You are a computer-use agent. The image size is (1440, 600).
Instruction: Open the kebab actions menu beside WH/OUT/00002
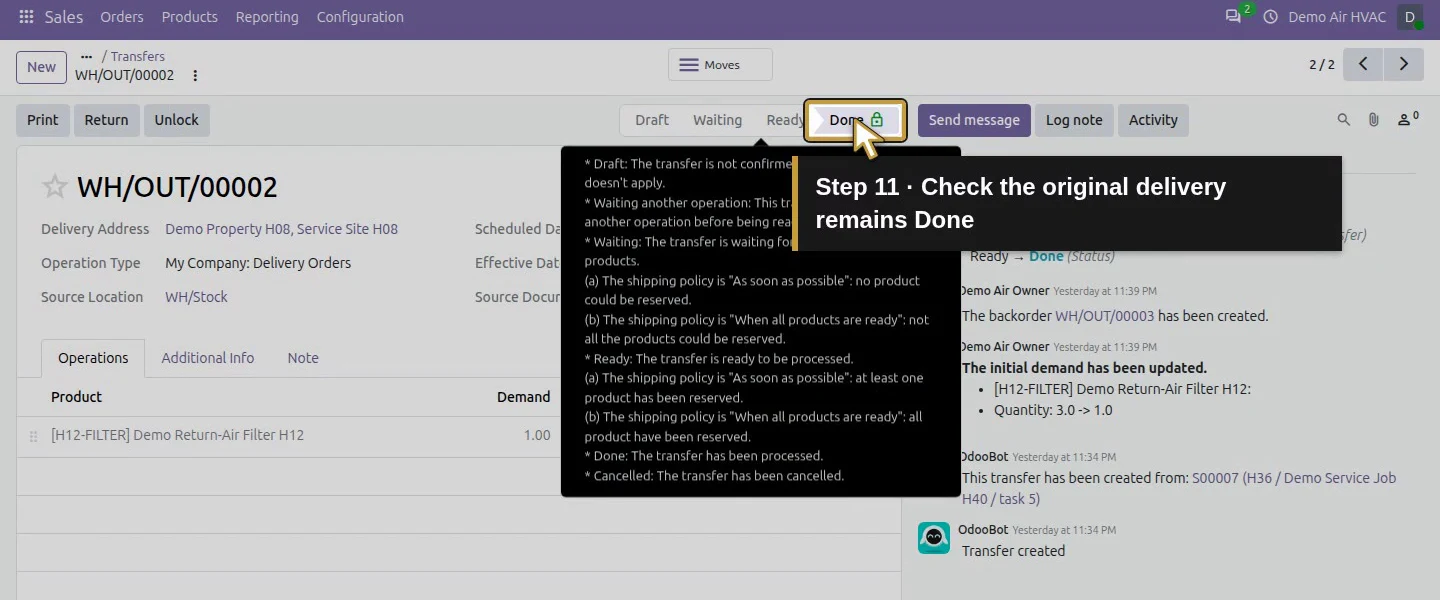point(195,76)
